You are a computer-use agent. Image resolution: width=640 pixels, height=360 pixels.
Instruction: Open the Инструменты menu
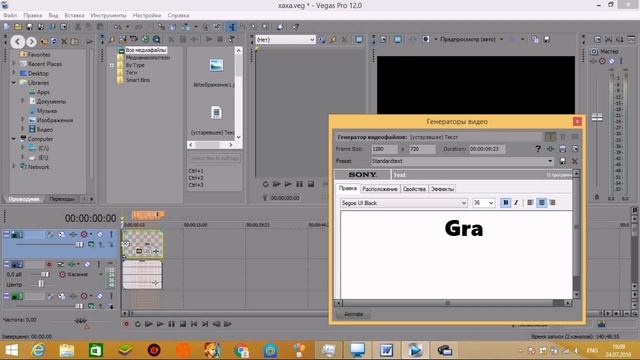[109, 15]
